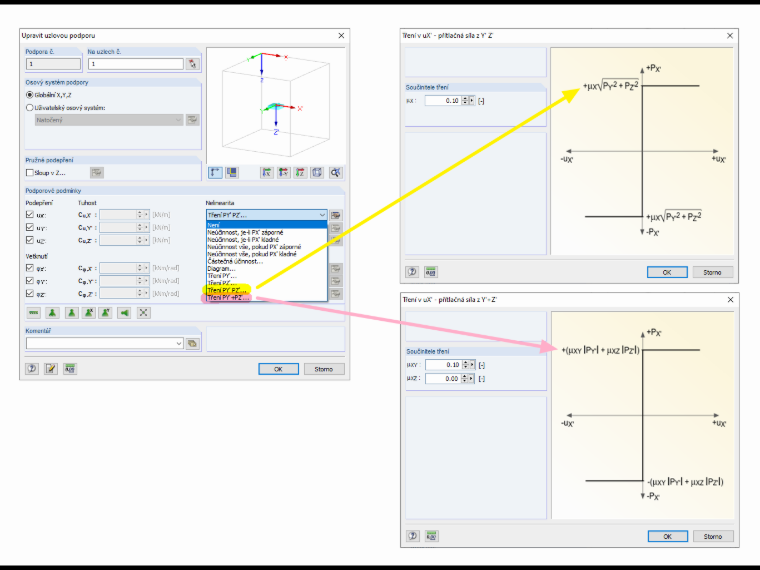This screenshot has width=760, height=570.
Task: Click Storno in the Y'+Z' friction dialog
Action: click(x=713, y=537)
